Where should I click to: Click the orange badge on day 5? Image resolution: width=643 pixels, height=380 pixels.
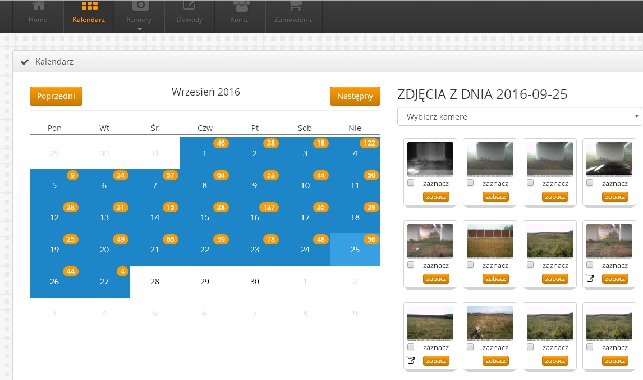[x=73, y=175]
